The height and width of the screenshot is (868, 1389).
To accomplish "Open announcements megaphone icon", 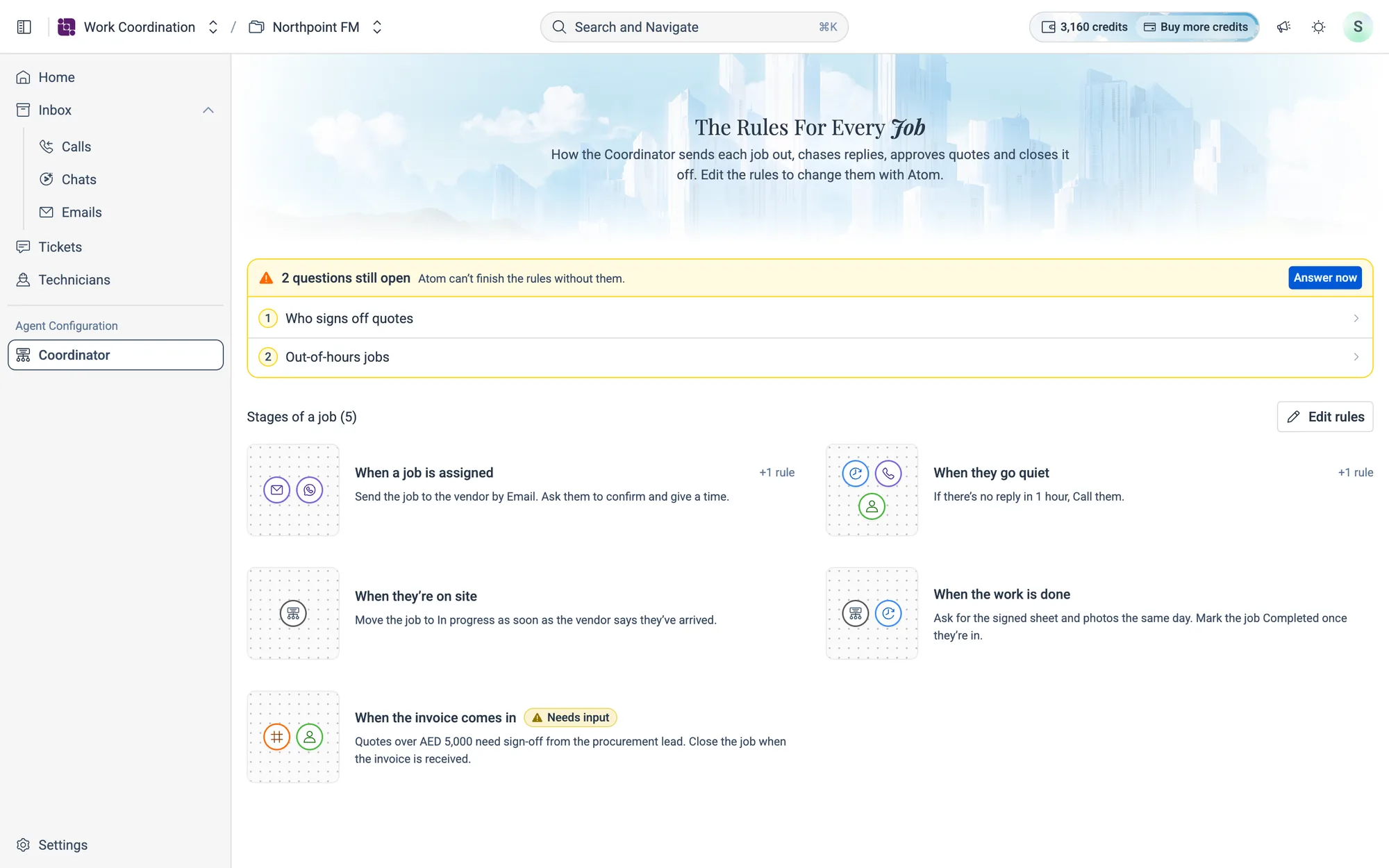I will (x=1283, y=27).
